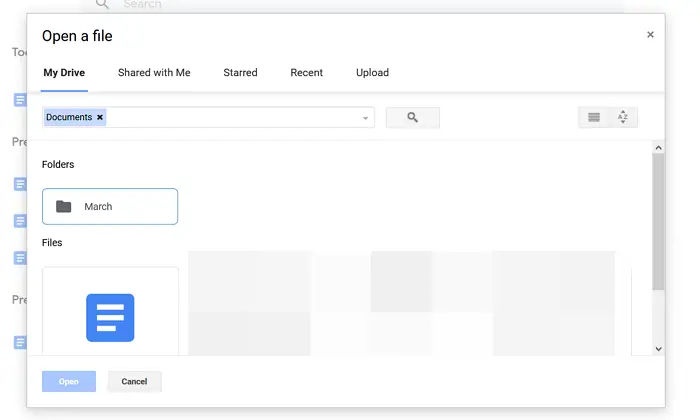Screen dimensions: 700x420
Task: Select the blue Docs file thumbnail
Action: point(110,317)
